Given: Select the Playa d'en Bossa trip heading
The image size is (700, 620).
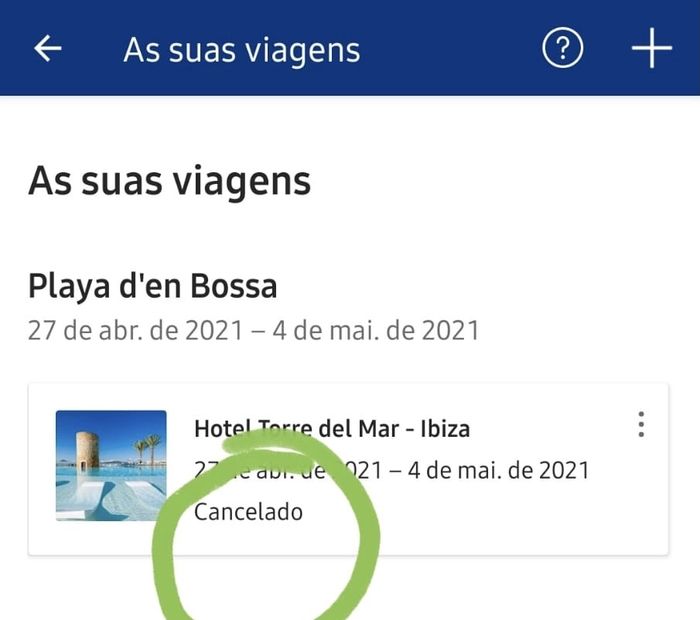Looking at the screenshot, I should coord(153,286).
